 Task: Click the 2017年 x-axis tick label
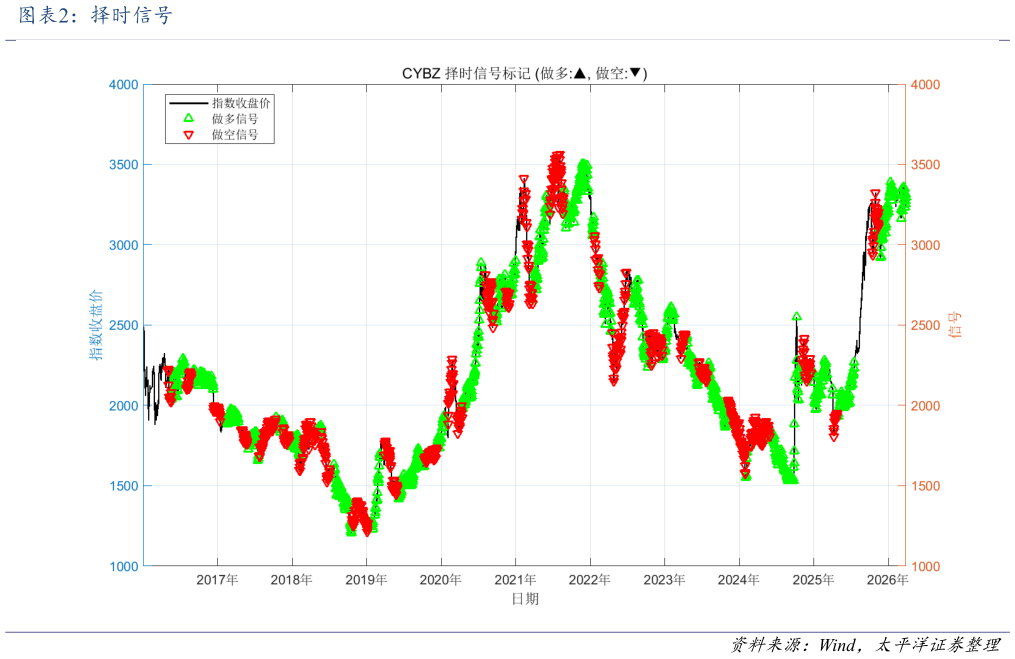click(217, 579)
